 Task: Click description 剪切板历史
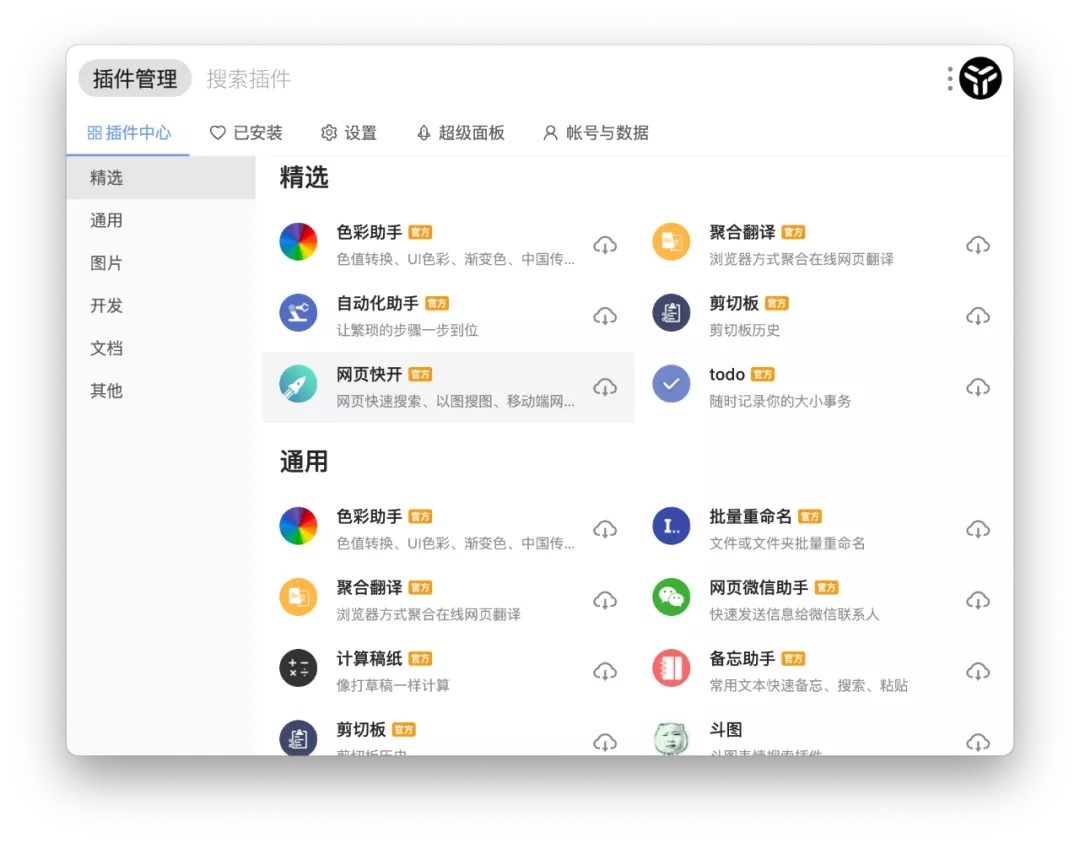tap(745, 330)
